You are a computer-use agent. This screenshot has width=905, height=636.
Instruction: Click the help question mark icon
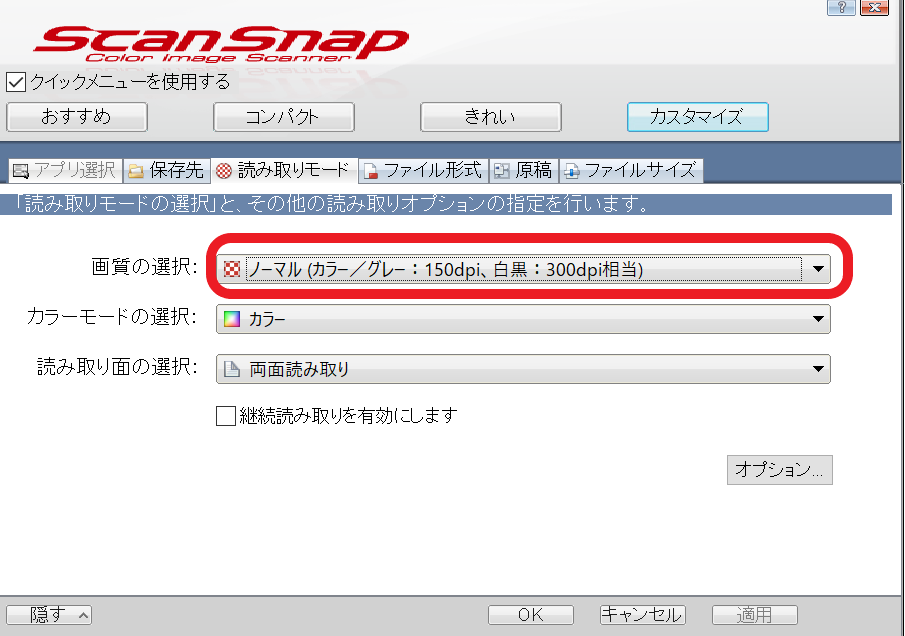click(x=841, y=8)
